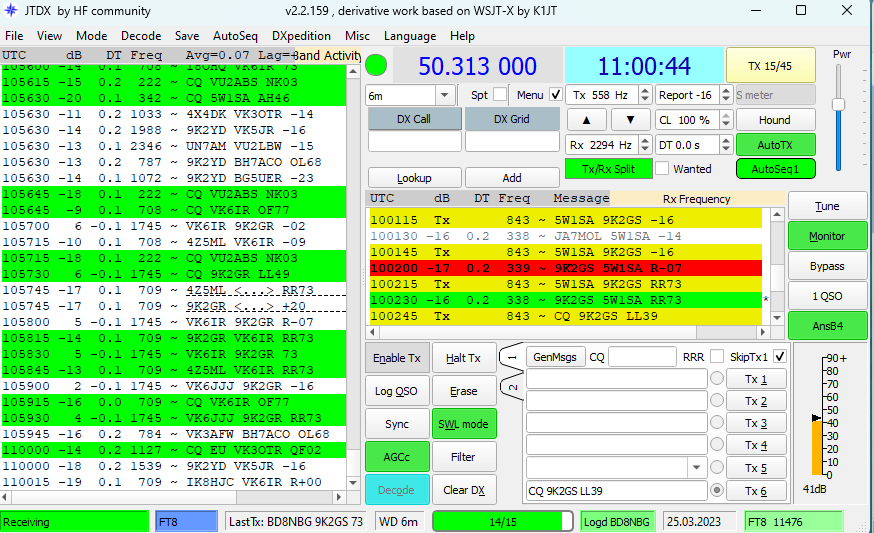Select message tab 2
Image resolution: width=874 pixels, height=533 pixels.
(513, 386)
